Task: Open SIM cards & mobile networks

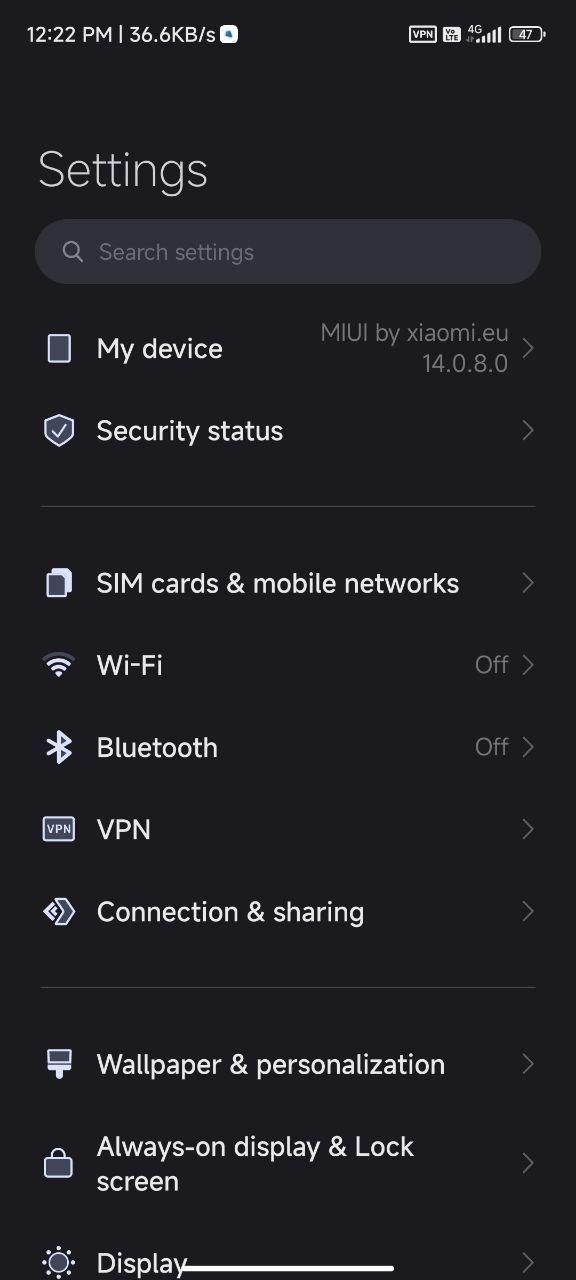Action: [288, 583]
